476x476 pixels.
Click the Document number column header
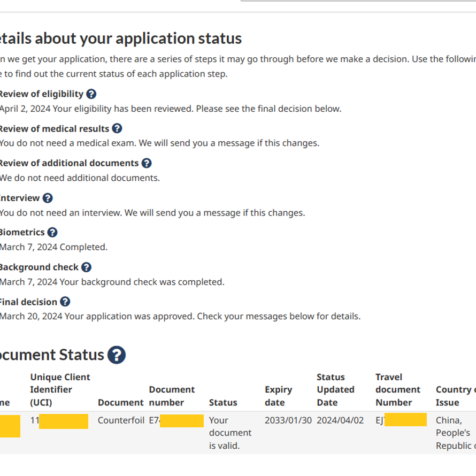click(x=172, y=396)
